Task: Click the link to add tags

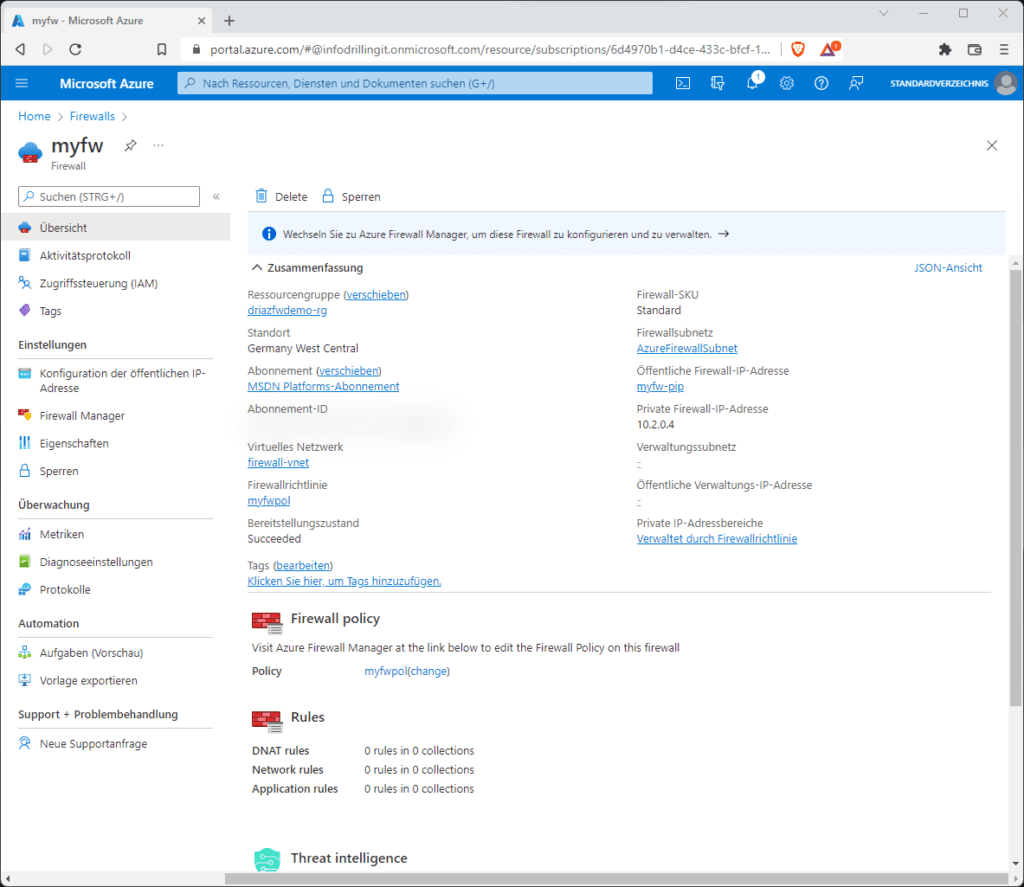Action: tap(344, 581)
